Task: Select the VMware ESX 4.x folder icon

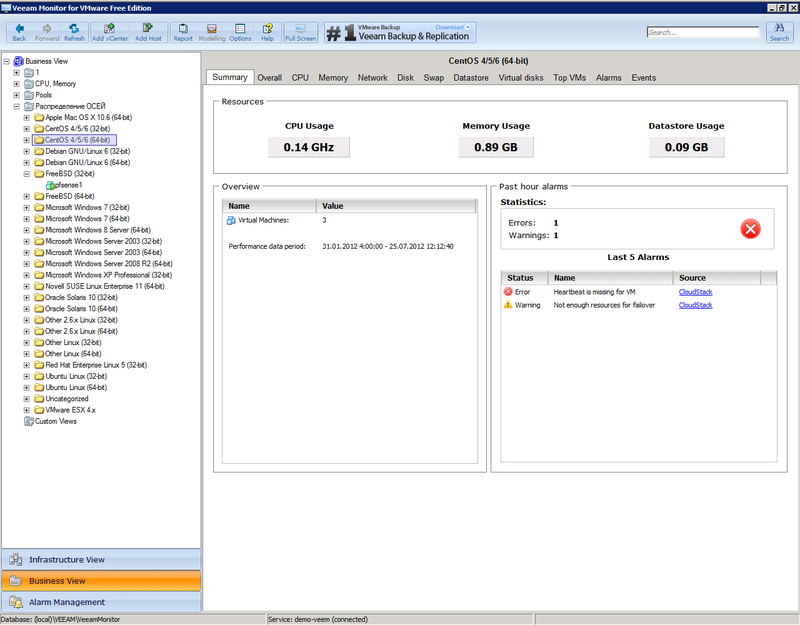Action: (x=39, y=410)
